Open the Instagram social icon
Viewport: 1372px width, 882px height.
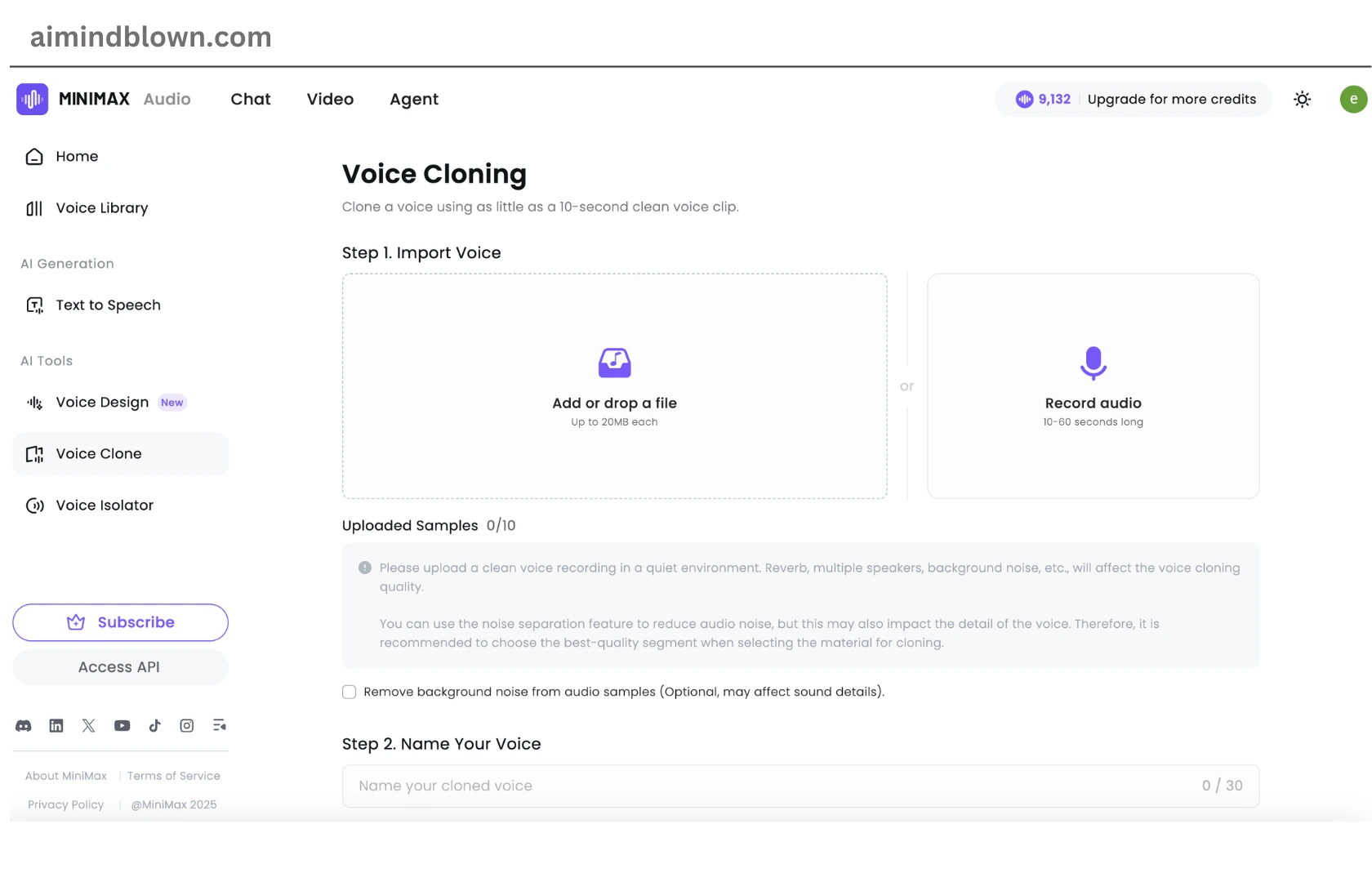(187, 726)
